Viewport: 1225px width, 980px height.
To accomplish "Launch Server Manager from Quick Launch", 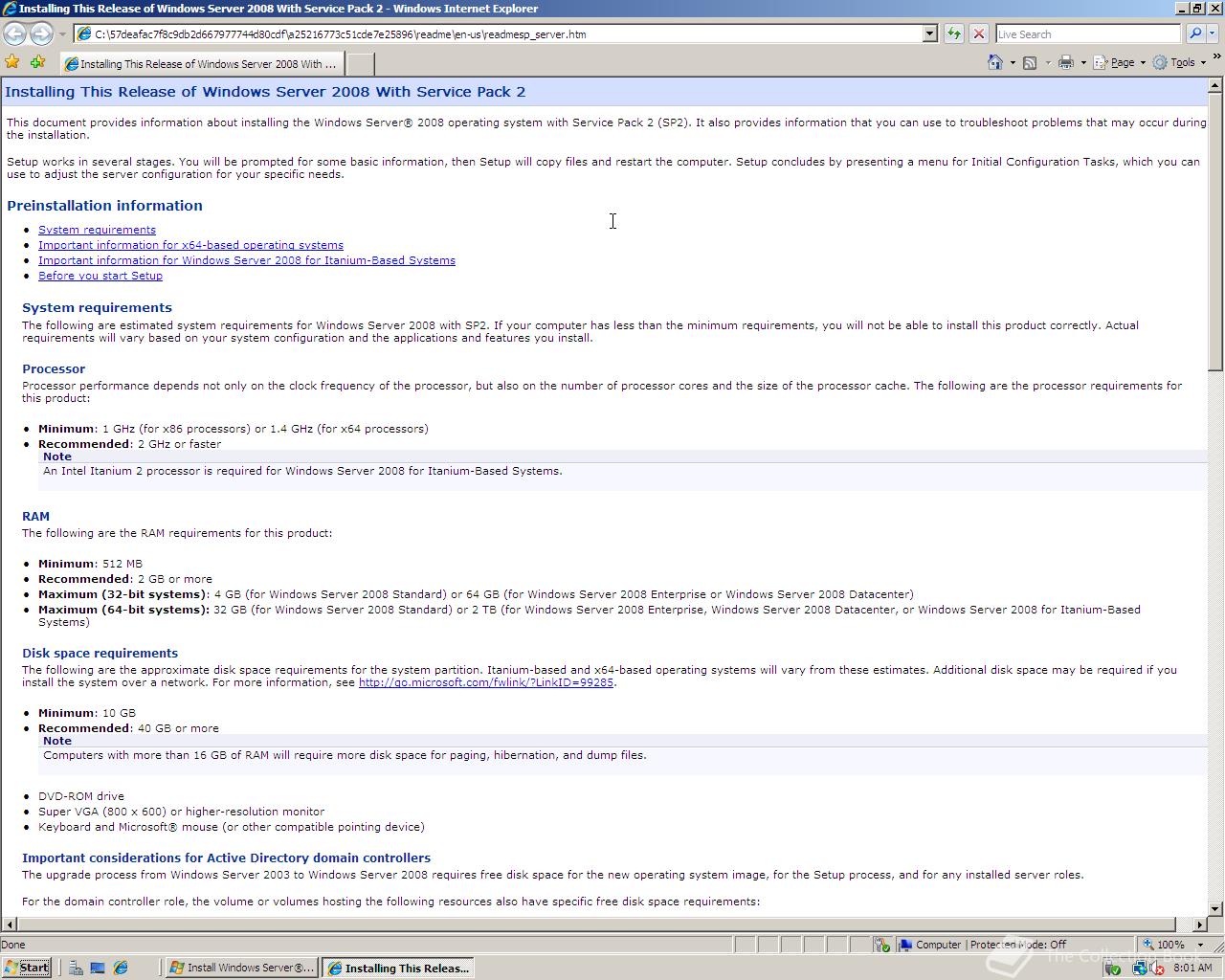I will [76, 968].
